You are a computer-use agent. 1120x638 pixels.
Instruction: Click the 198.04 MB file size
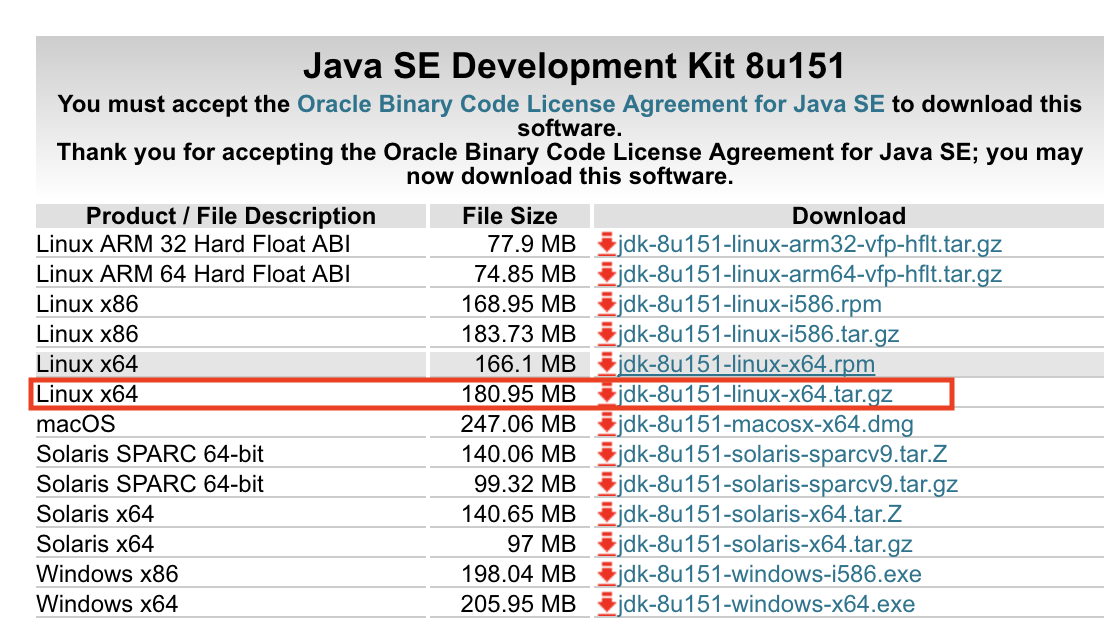tap(519, 574)
